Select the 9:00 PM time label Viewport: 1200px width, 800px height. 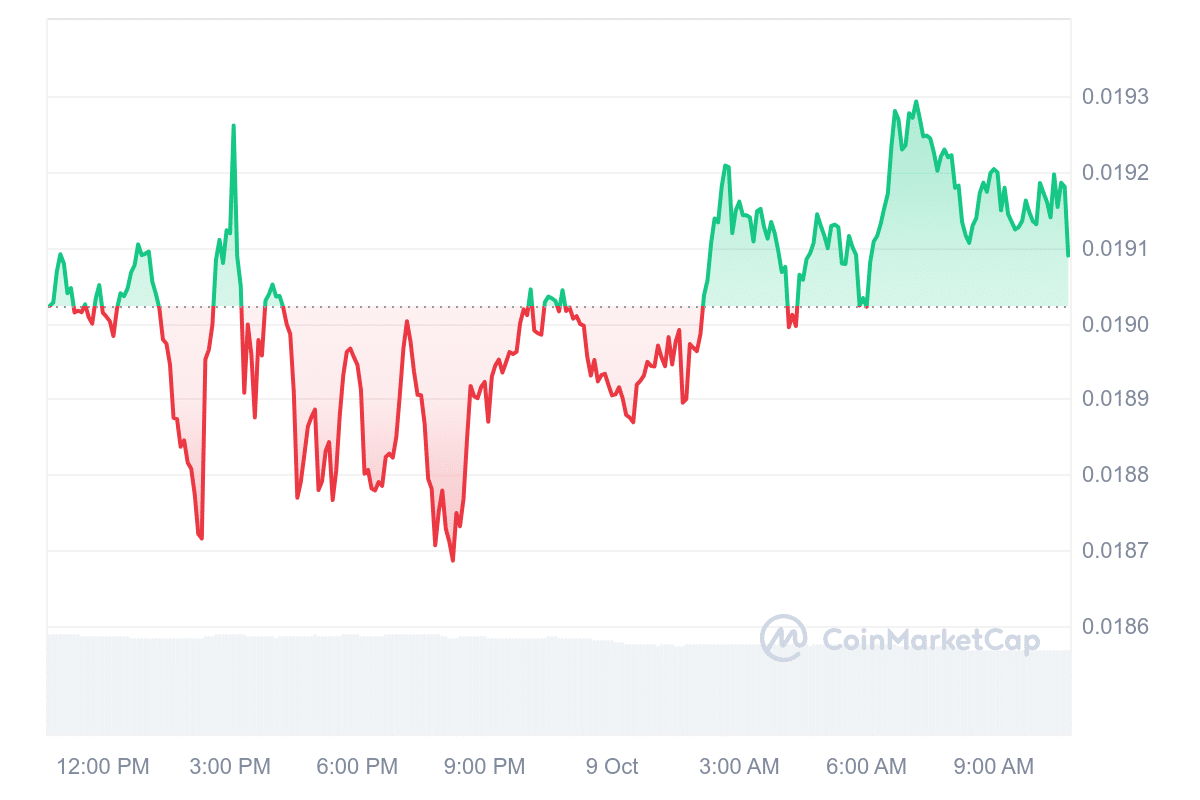(484, 767)
